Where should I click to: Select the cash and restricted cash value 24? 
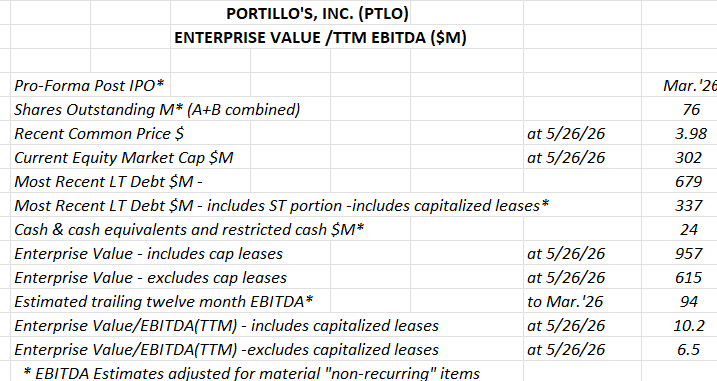tap(689, 230)
